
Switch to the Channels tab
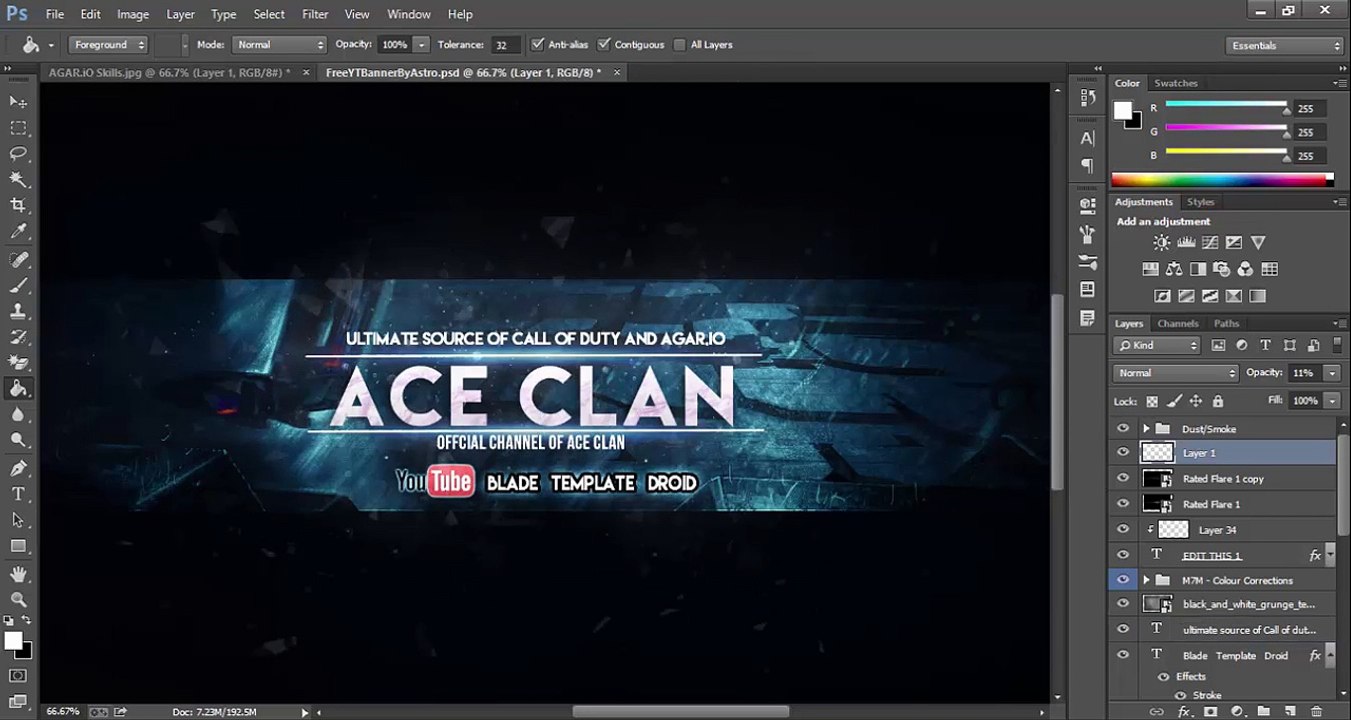(1178, 323)
